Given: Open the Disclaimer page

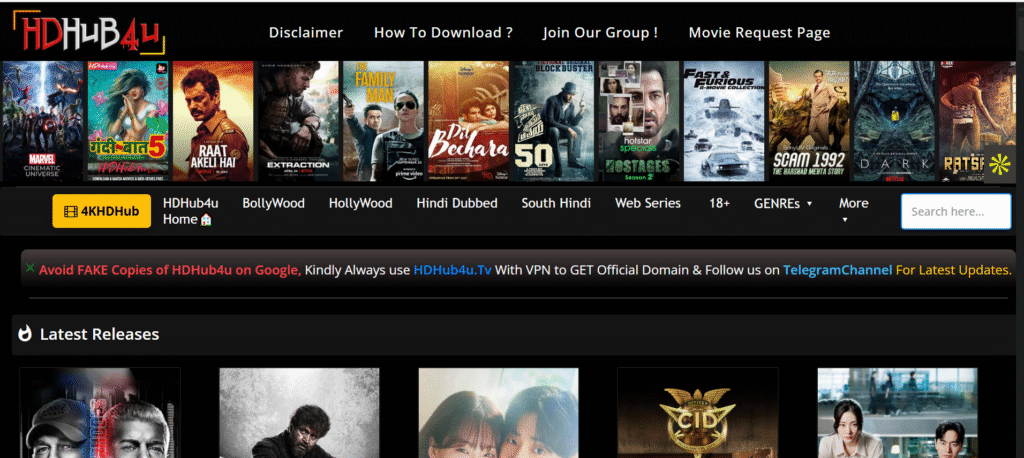Looking at the screenshot, I should click(x=306, y=33).
